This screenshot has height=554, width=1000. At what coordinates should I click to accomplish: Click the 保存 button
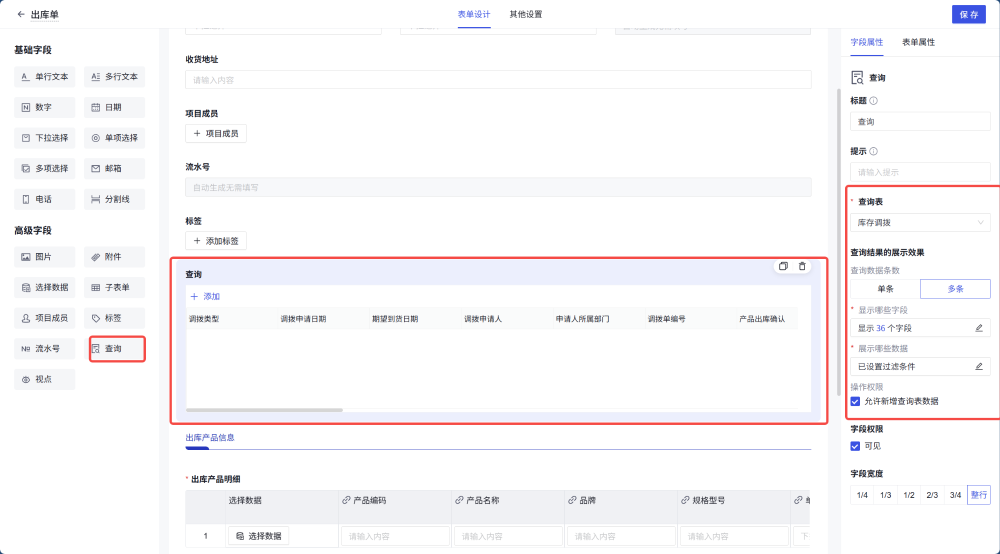968,14
